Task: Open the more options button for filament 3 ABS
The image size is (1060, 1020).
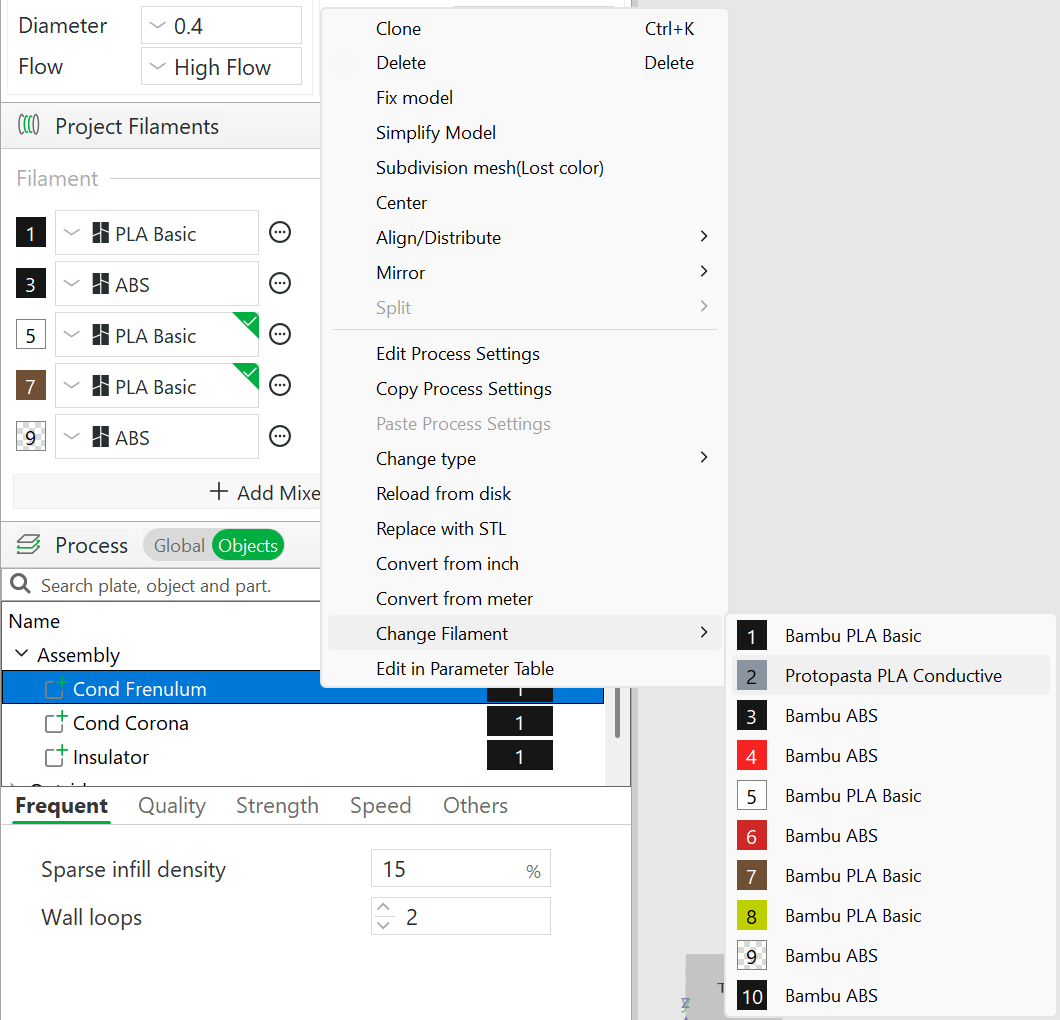Action: 280,283
